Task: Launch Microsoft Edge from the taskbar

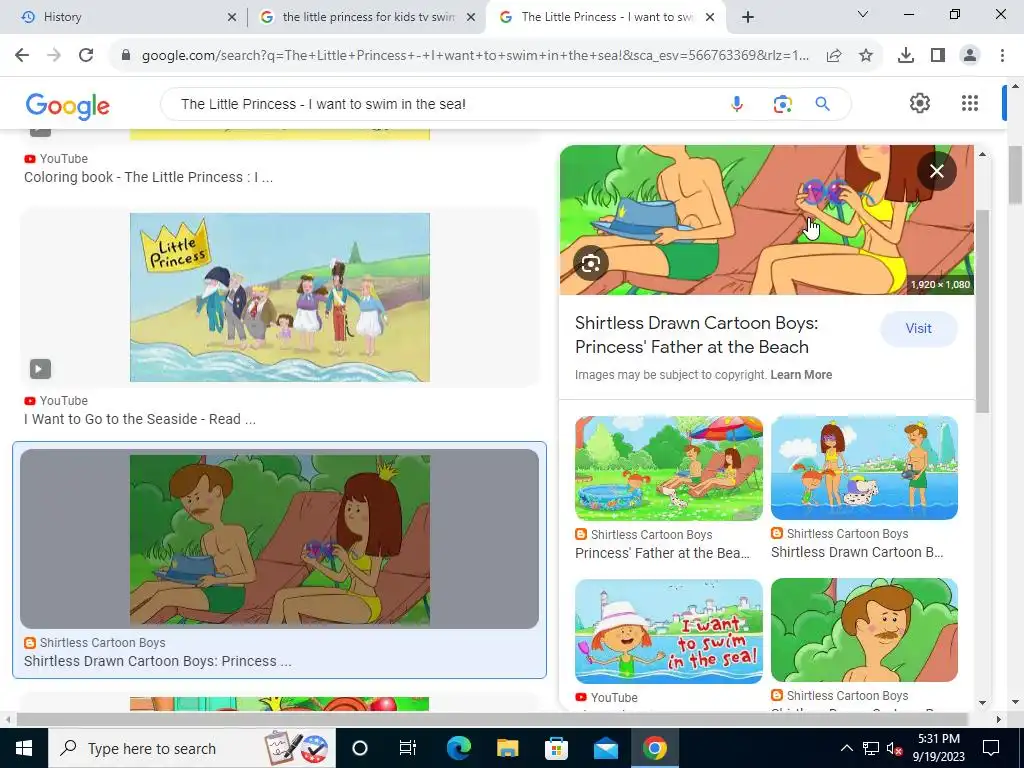Action: click(x=458, y=748)
